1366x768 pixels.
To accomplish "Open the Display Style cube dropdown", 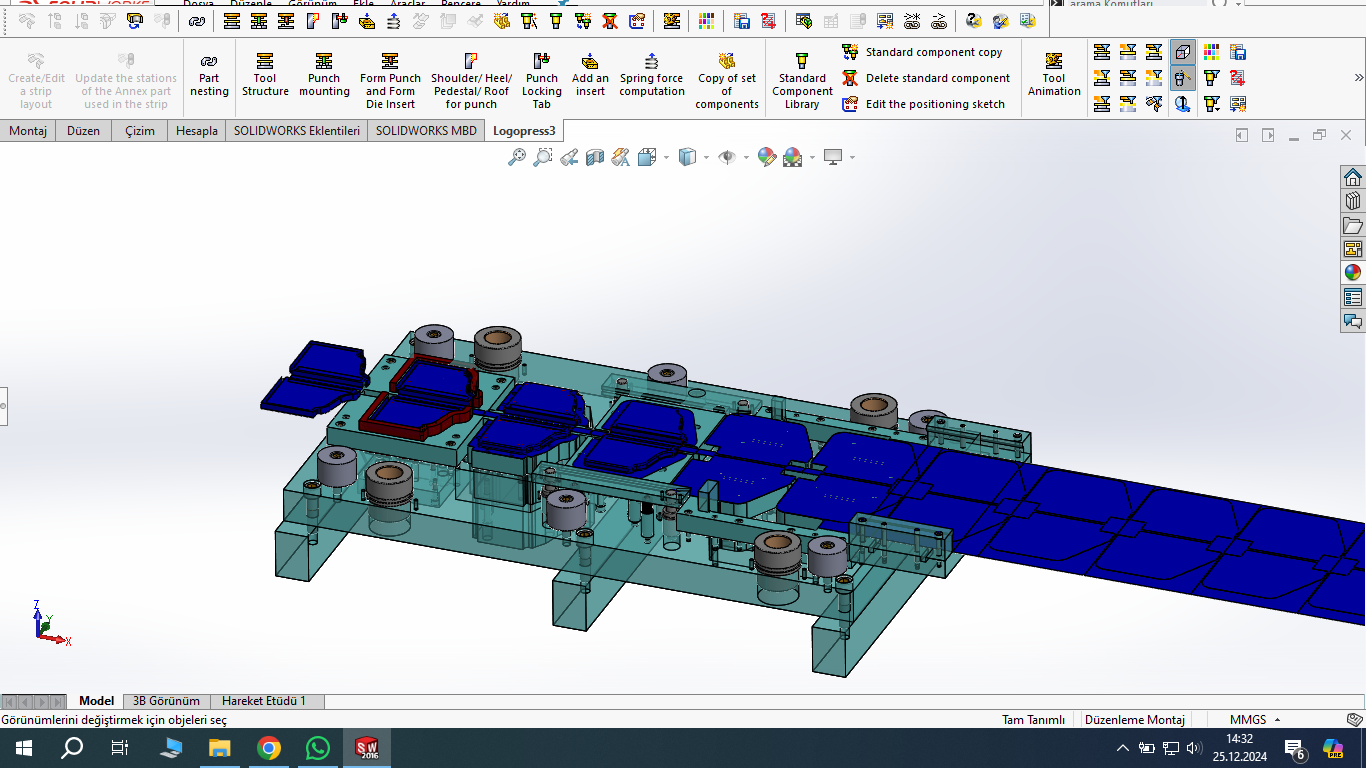I will click(706, 157).
